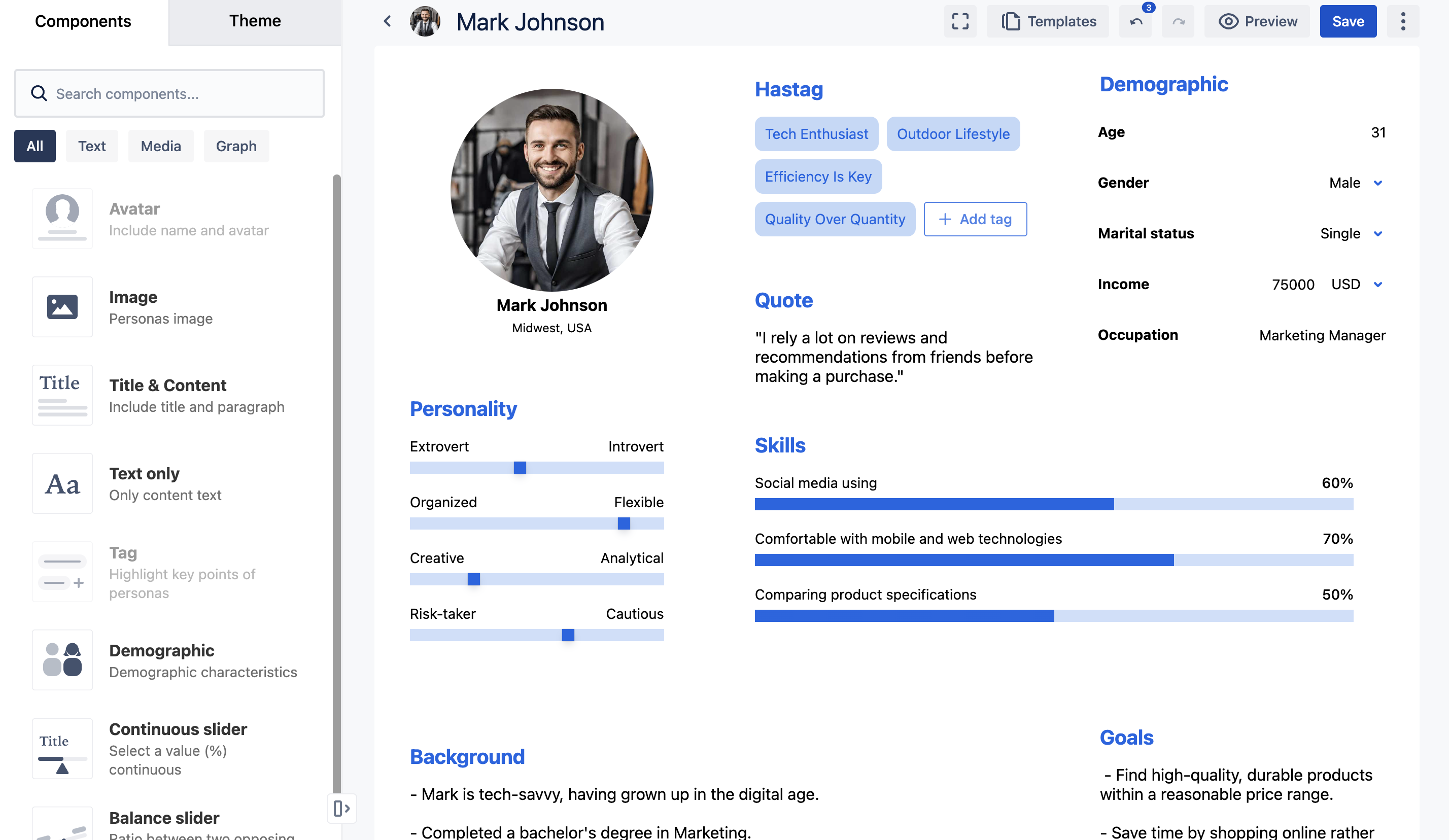Open the Gender dropdown
The image size is (1449, 840).
[1377, 183]
